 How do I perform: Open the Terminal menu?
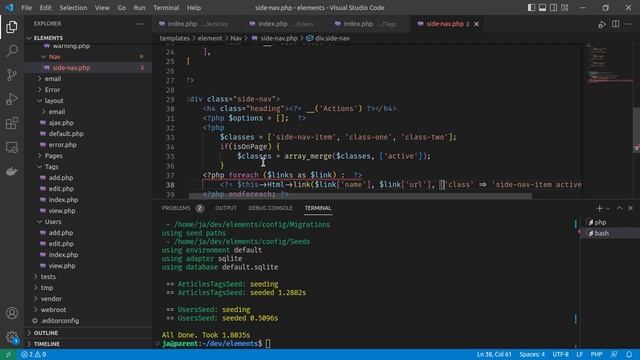166,8
